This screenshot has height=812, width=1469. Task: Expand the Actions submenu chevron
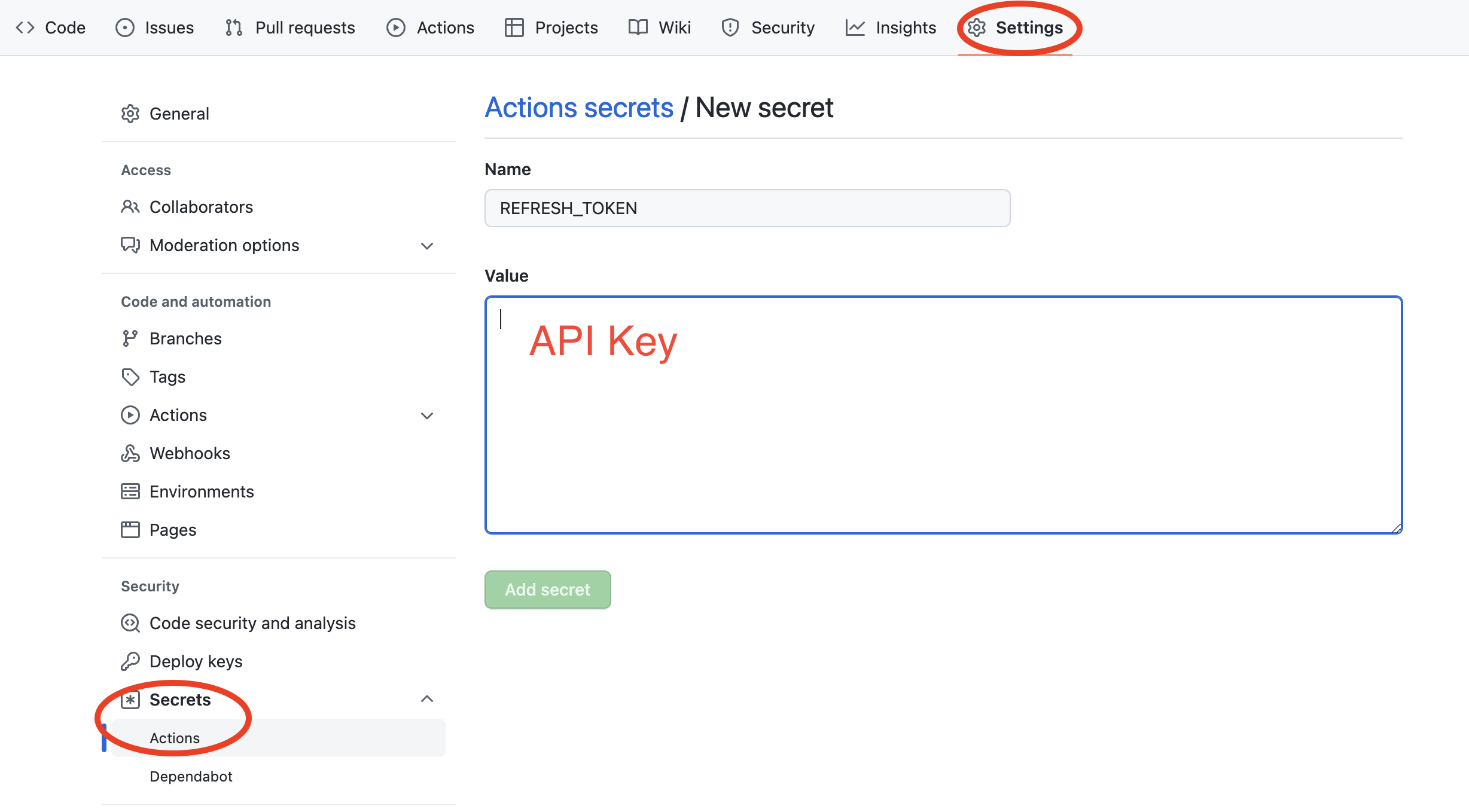[x=427, y=414]
